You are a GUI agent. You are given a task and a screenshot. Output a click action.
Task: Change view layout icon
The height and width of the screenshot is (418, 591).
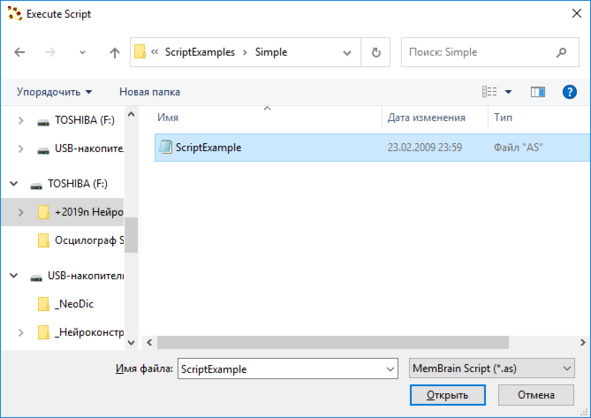(489, 92)
